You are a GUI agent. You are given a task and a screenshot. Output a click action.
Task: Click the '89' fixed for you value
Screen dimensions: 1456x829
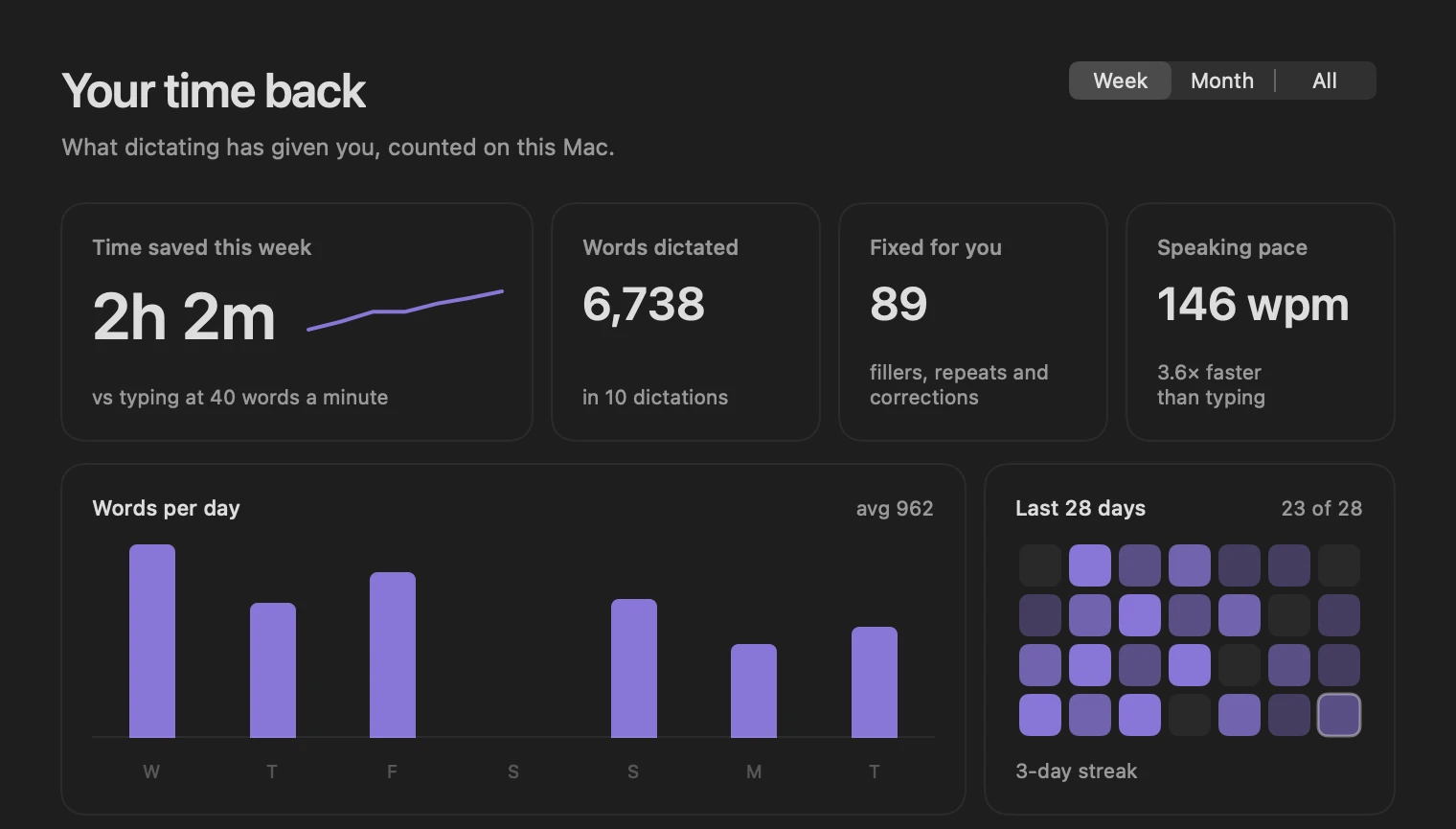899,305
